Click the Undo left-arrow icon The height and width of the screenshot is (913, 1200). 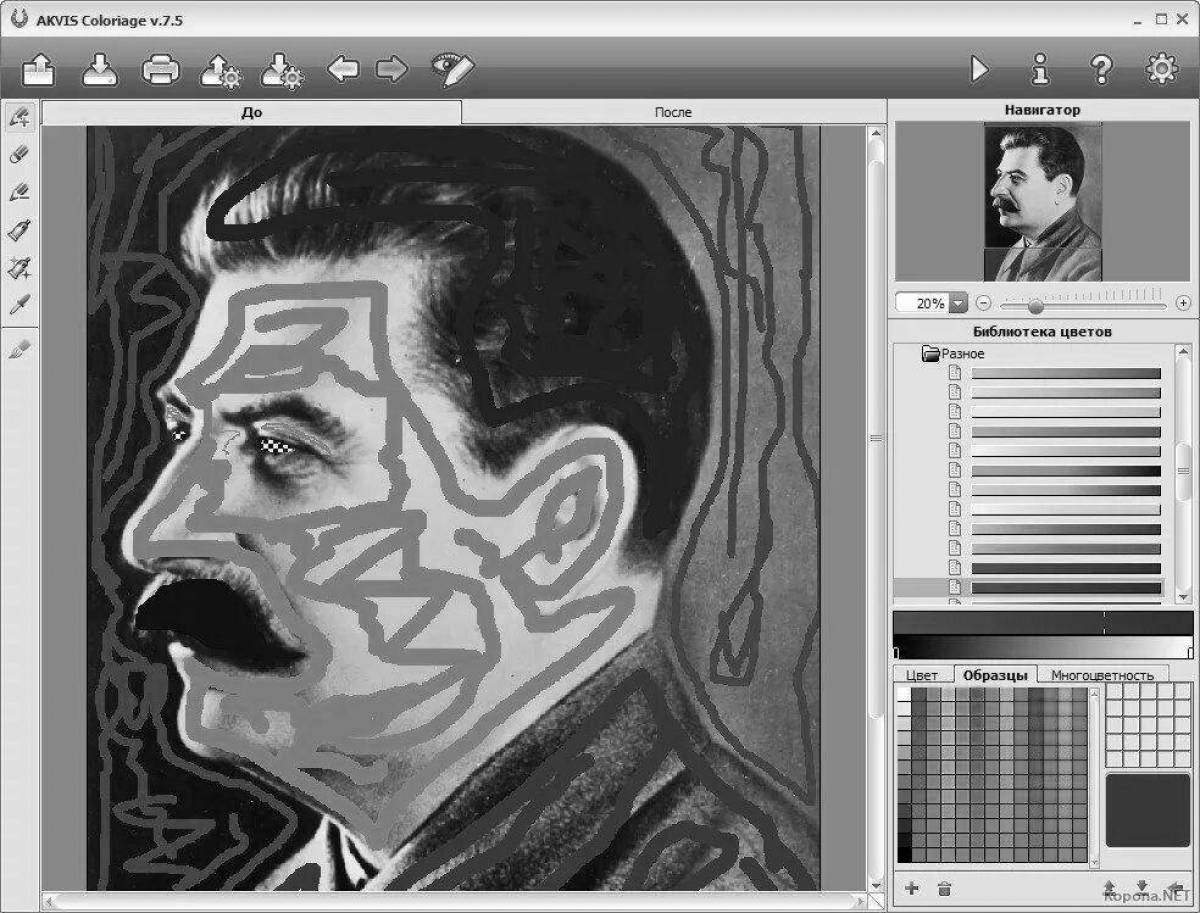343,69
